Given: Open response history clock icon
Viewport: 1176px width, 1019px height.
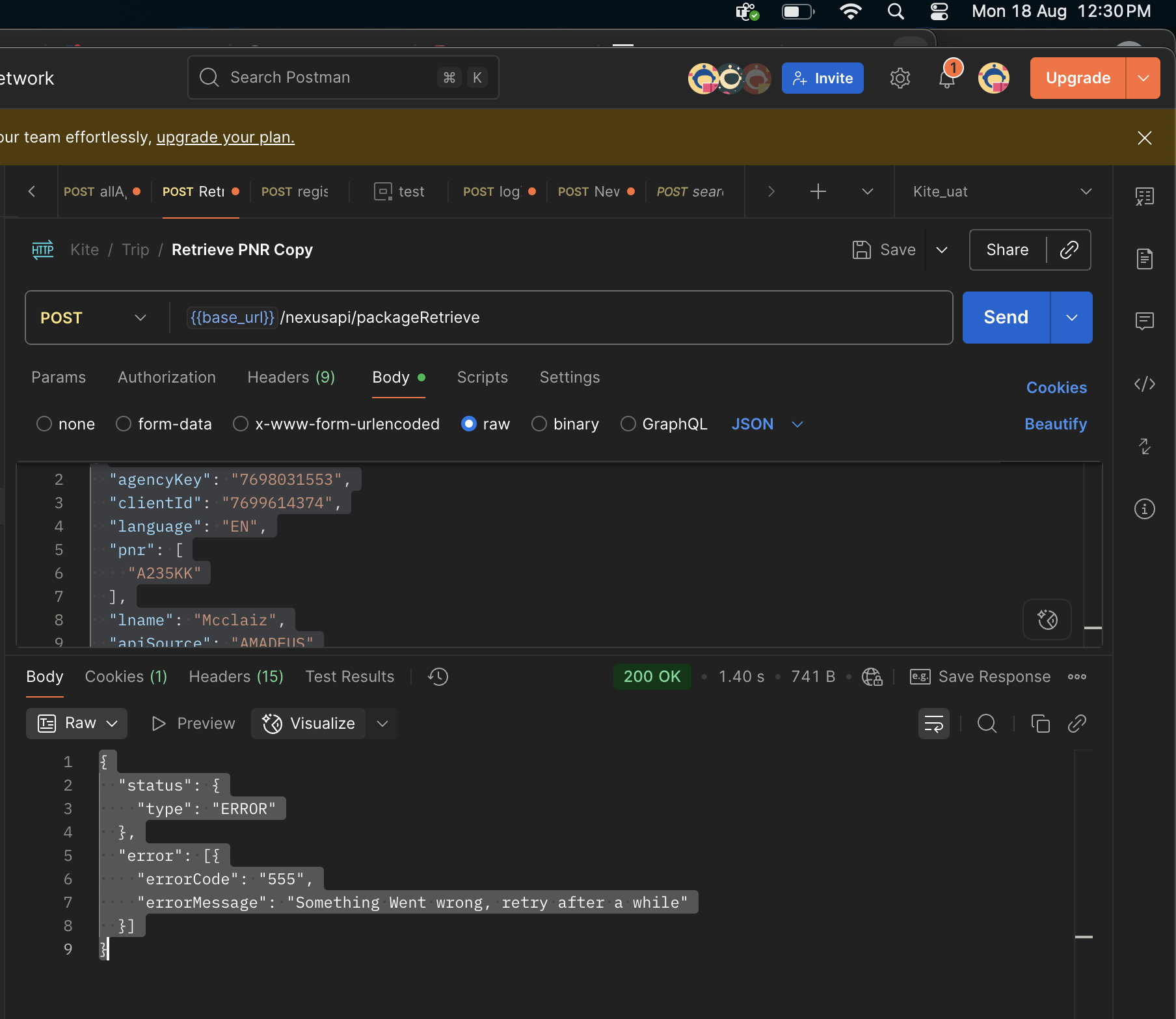Looking at the screenshot, I should 438,677.
